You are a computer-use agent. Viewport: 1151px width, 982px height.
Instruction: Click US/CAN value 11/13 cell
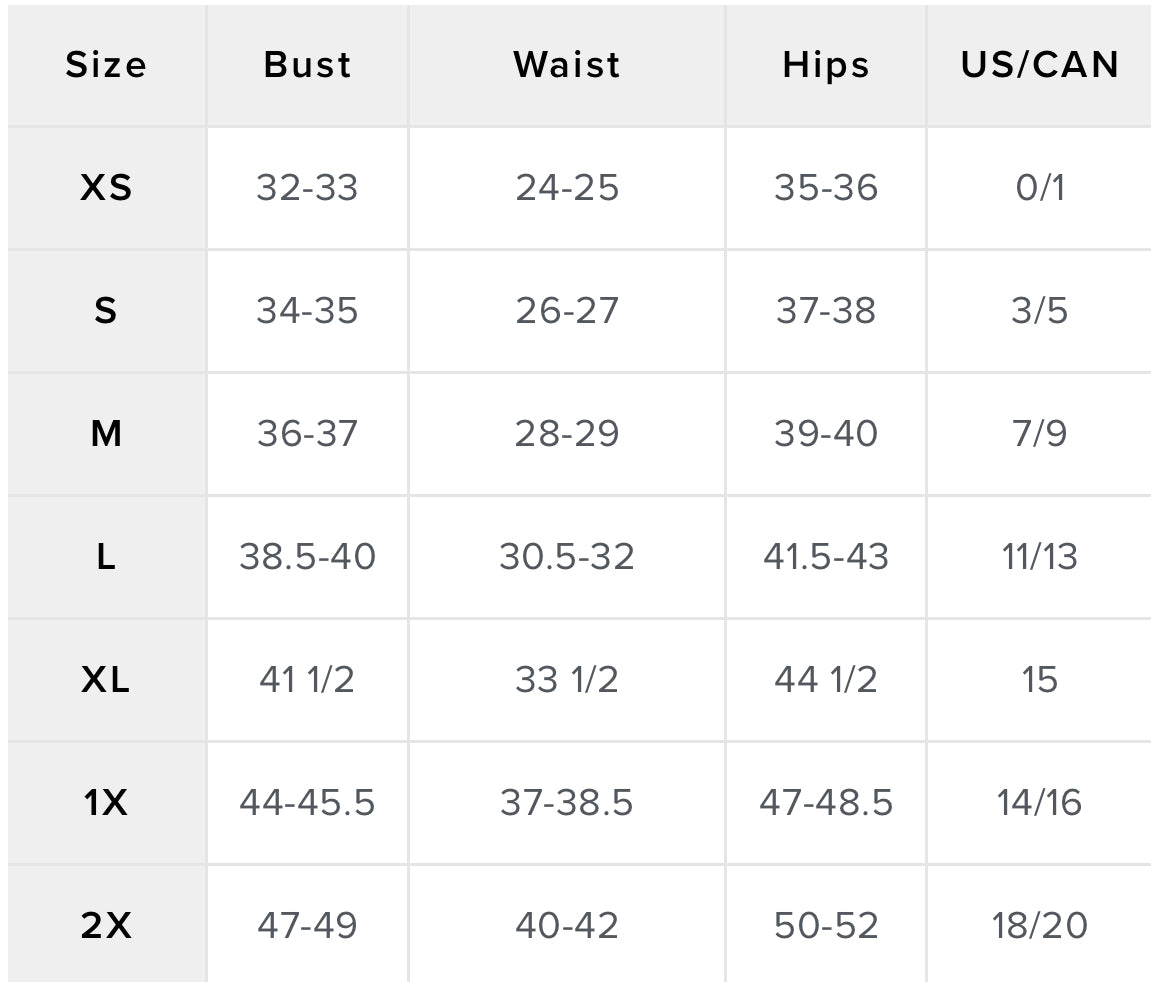[1039, 557]
